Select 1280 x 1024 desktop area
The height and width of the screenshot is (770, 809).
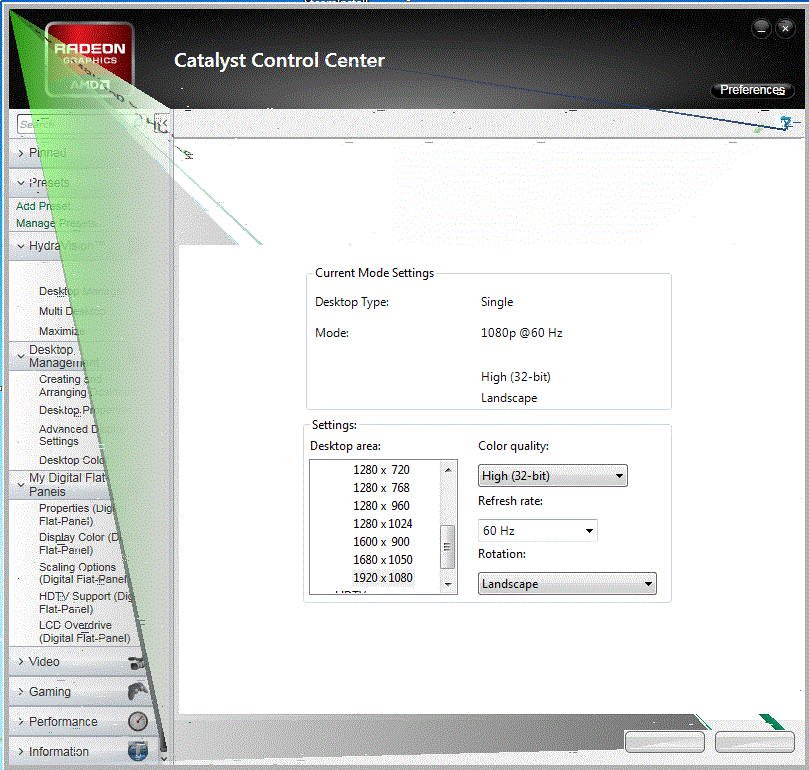pos(382,524)
